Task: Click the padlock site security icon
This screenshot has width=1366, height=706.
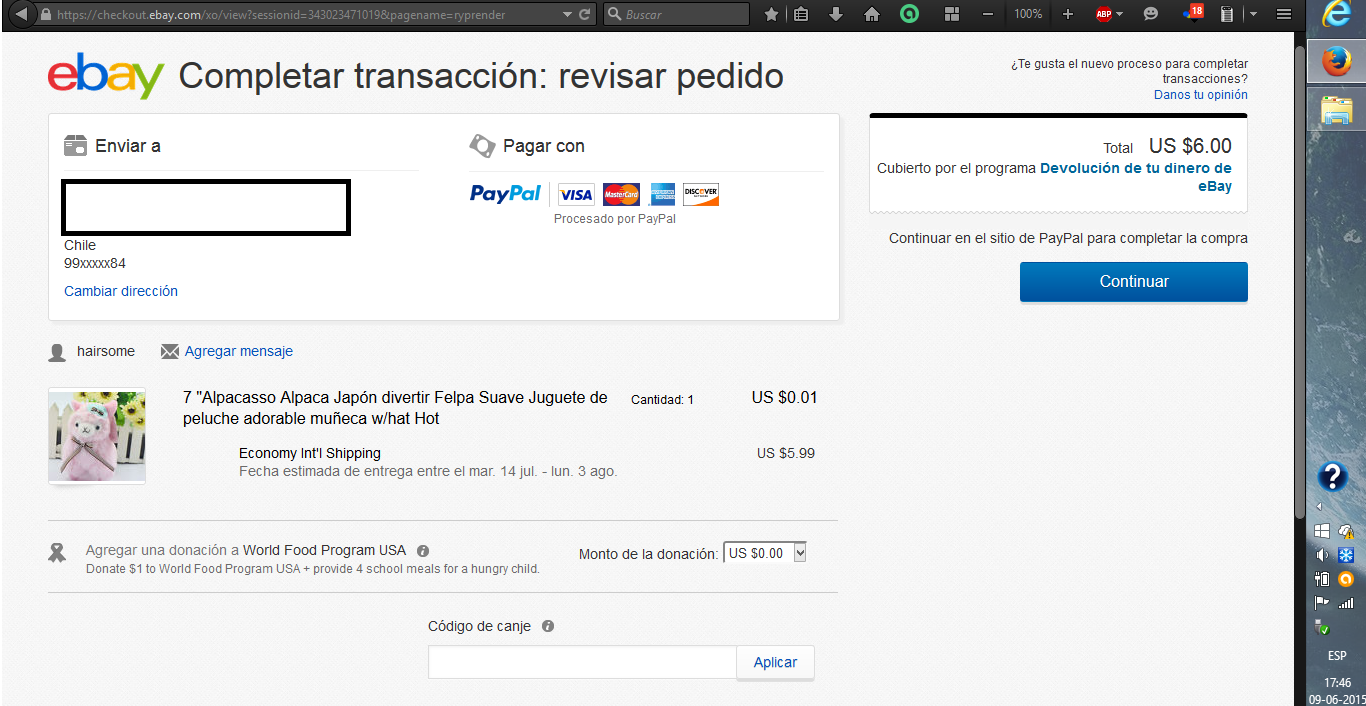Action: (46, 15)
